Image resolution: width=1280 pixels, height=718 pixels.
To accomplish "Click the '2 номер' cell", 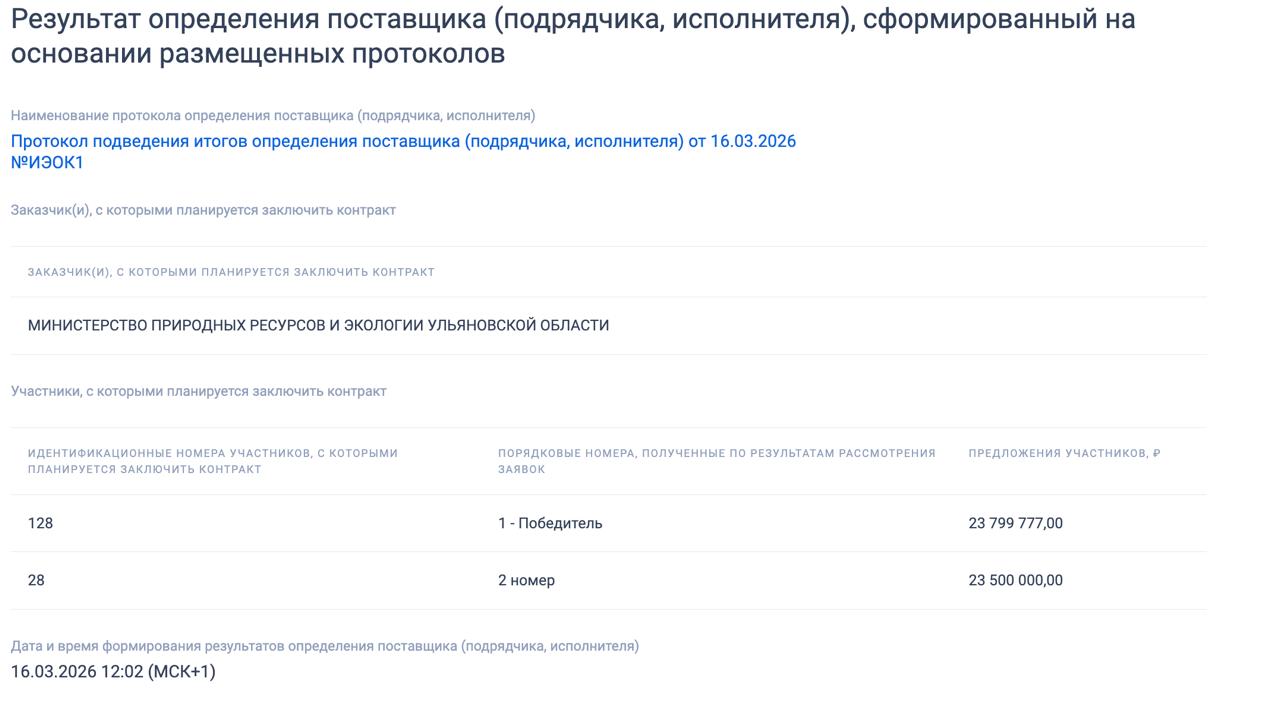I will [x=526, y=580].
